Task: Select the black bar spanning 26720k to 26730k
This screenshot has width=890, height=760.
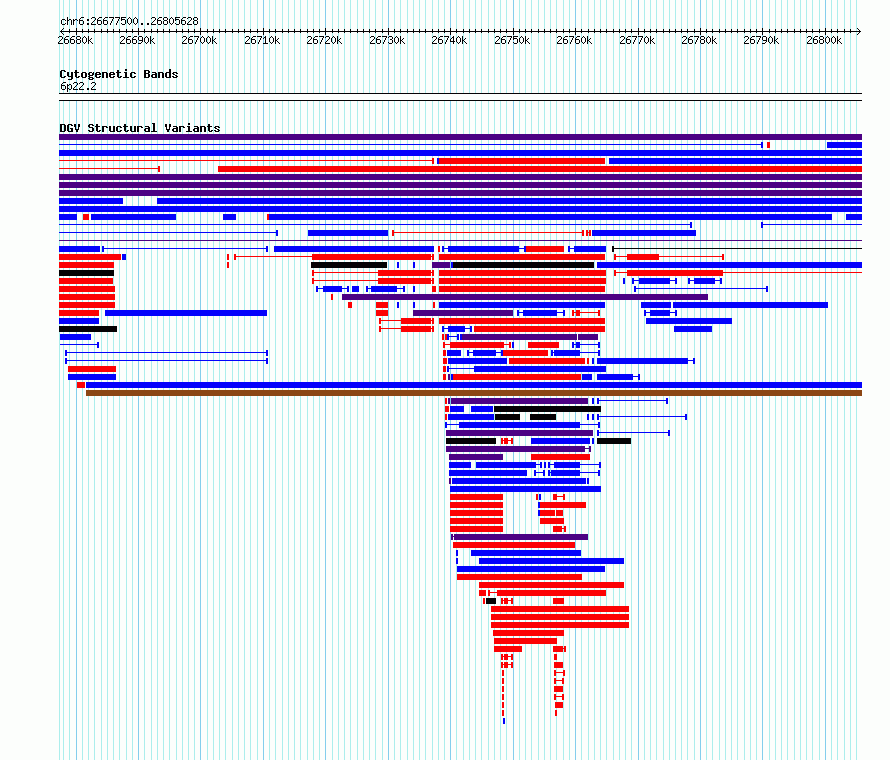Action: (x=349, y=265)
